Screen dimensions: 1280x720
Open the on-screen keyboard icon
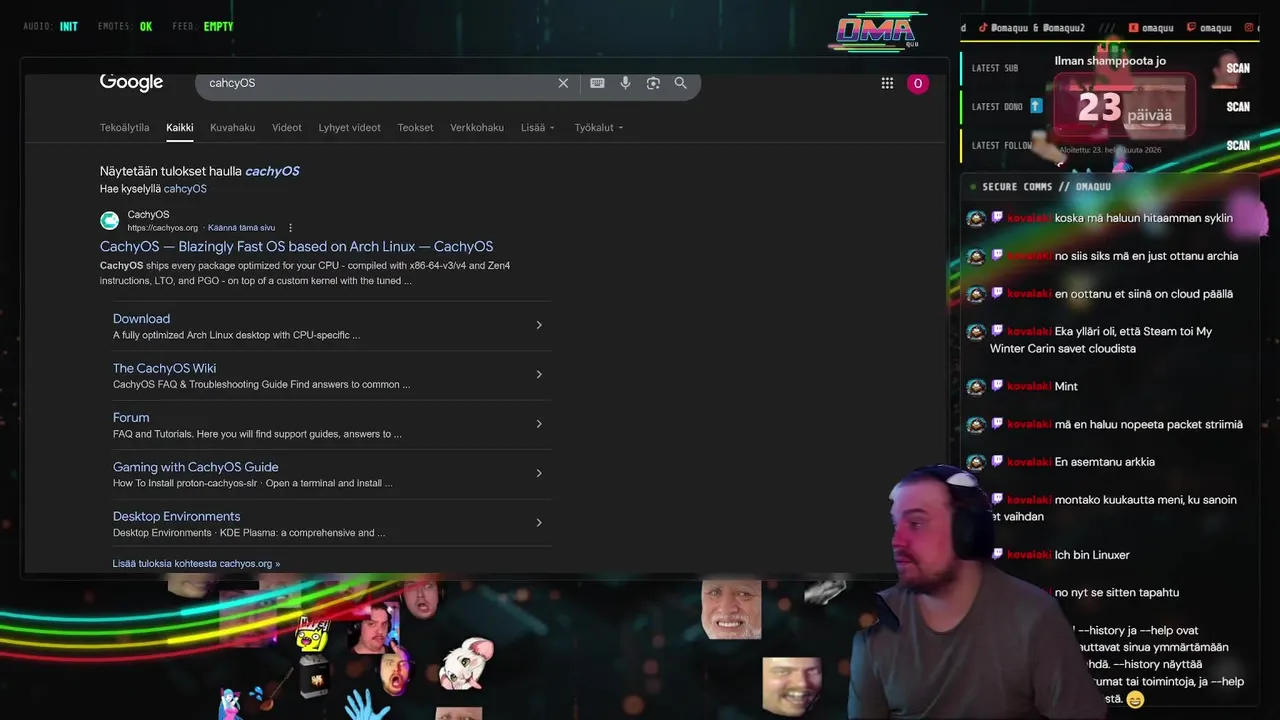pyautogui.click(x=597, y=83)
